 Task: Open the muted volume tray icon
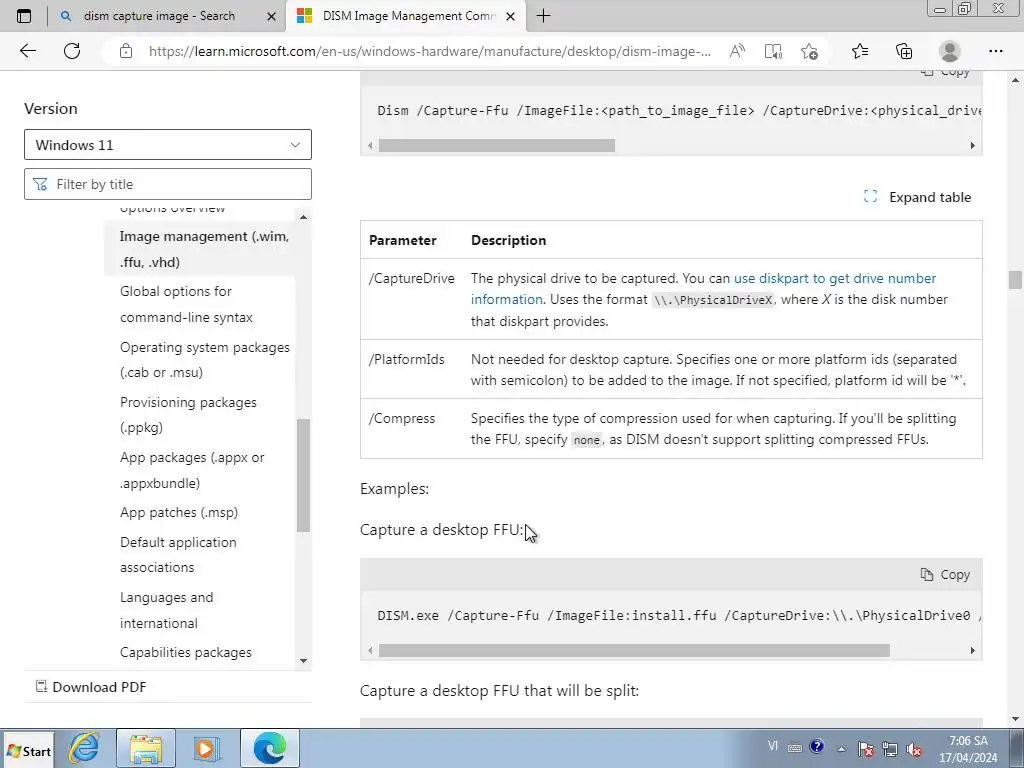(x=914, y=750)
